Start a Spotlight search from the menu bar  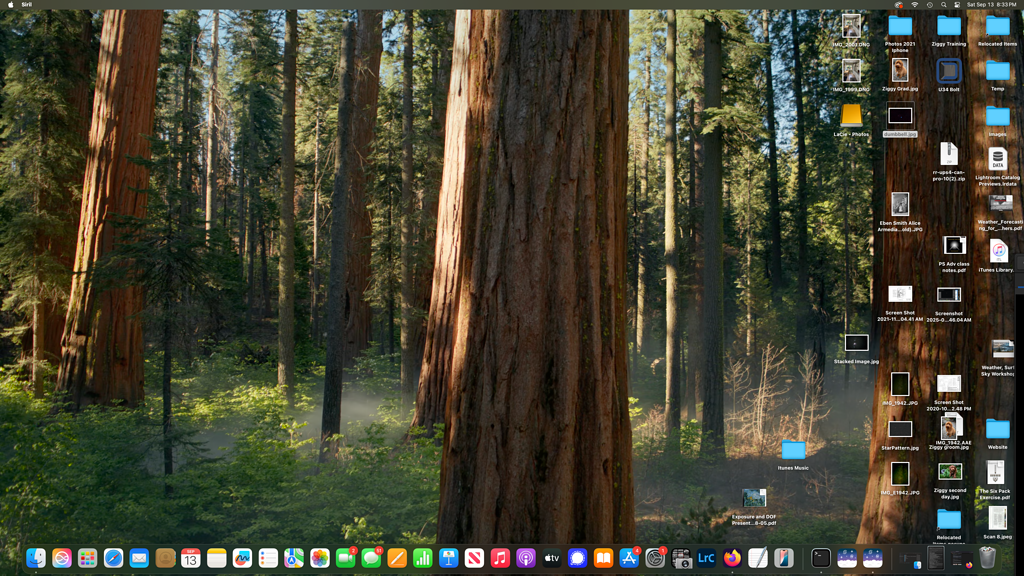pos(944,5)
